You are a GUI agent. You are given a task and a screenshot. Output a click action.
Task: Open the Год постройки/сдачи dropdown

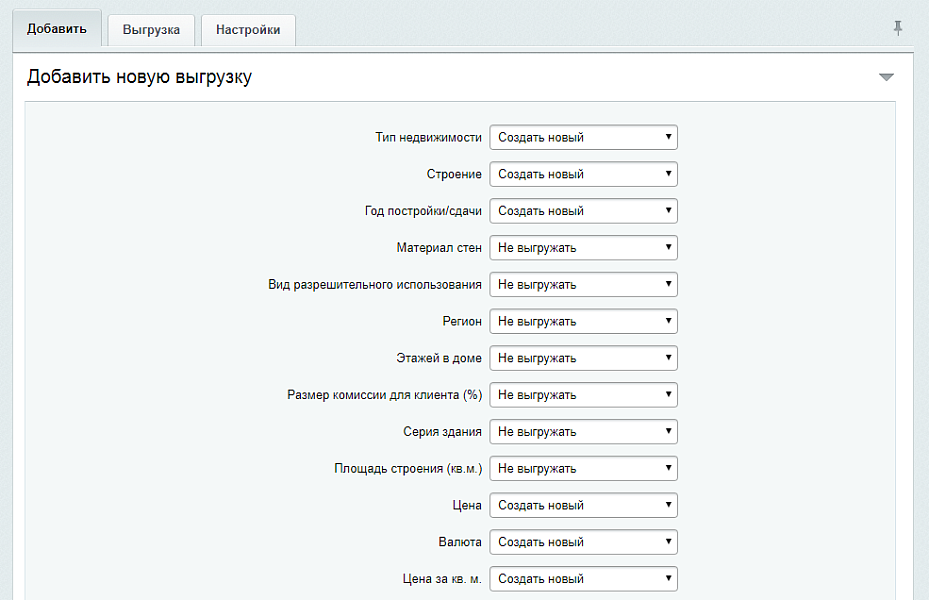click(x=583, y=211)
